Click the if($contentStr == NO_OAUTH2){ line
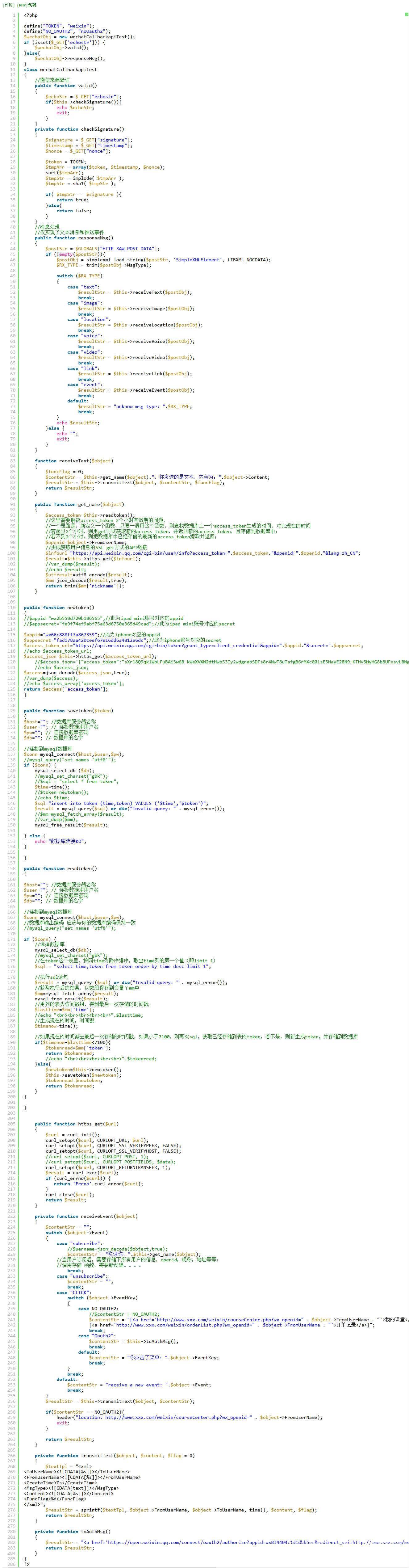Screen dimensions: 409x1568 coord(85,1412)
